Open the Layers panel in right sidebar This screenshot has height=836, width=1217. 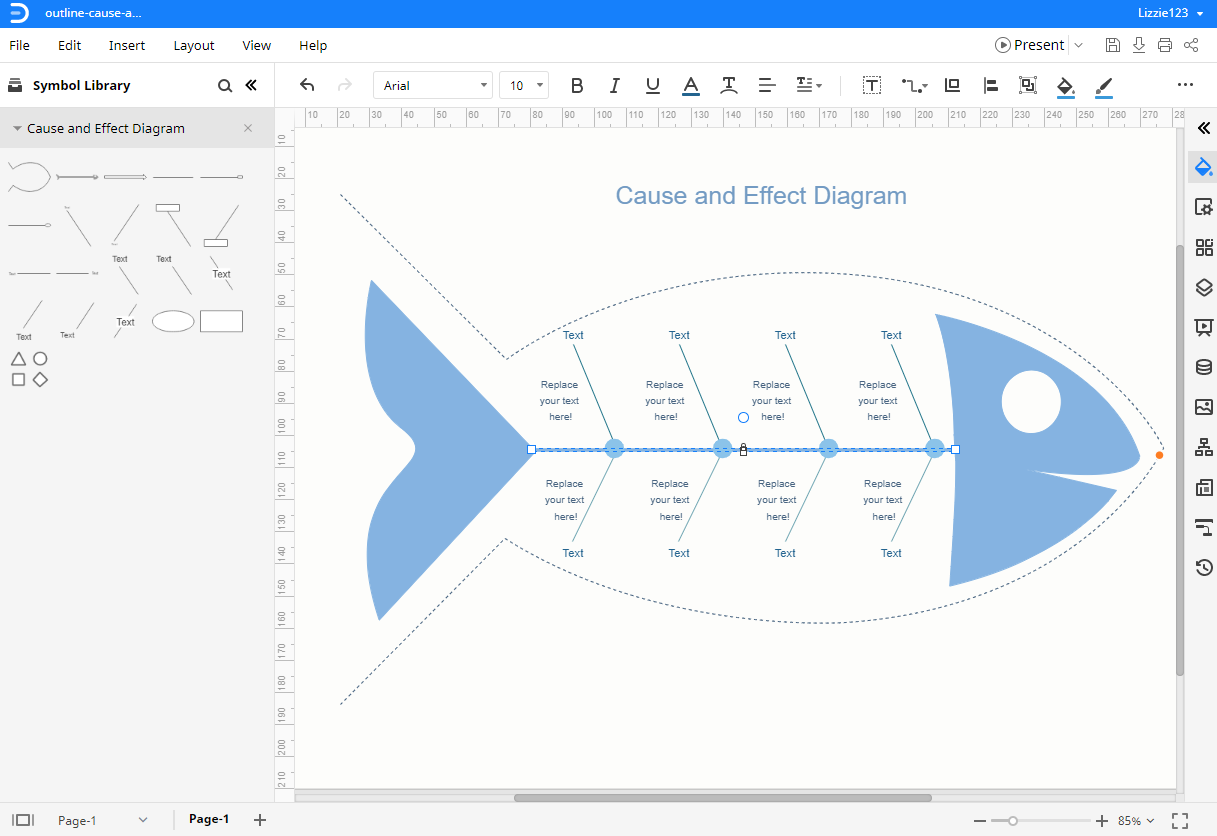point(1203,288)
